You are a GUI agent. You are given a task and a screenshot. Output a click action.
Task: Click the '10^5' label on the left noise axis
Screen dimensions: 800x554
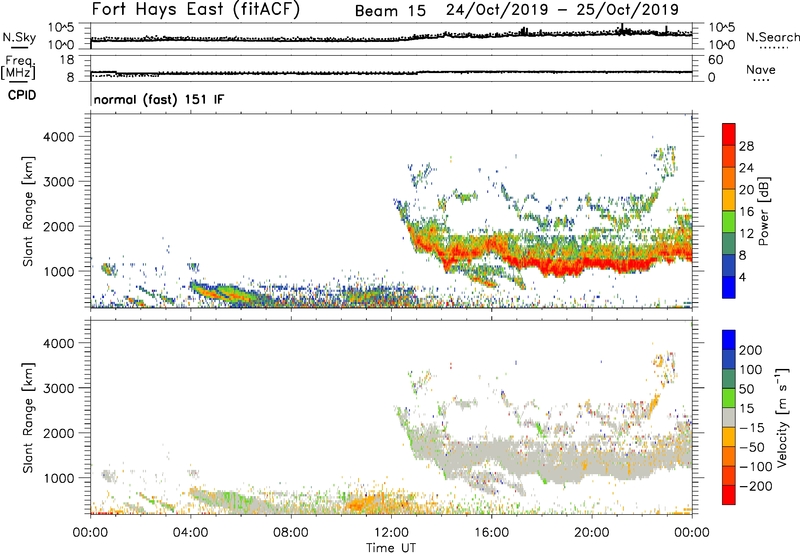click(61, 27)
